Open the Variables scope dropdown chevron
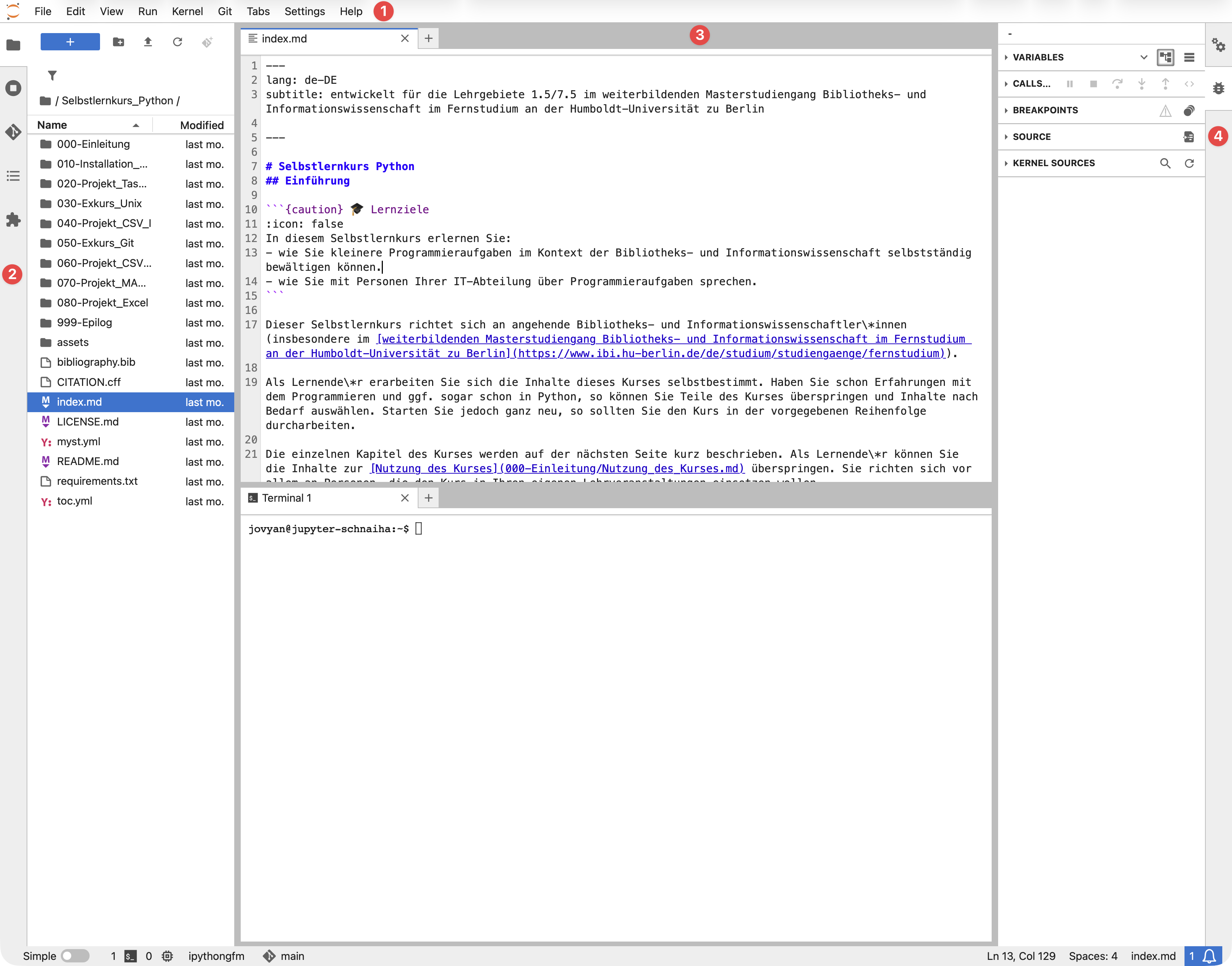This screenshot has width=1232, height=966. 1144,57
